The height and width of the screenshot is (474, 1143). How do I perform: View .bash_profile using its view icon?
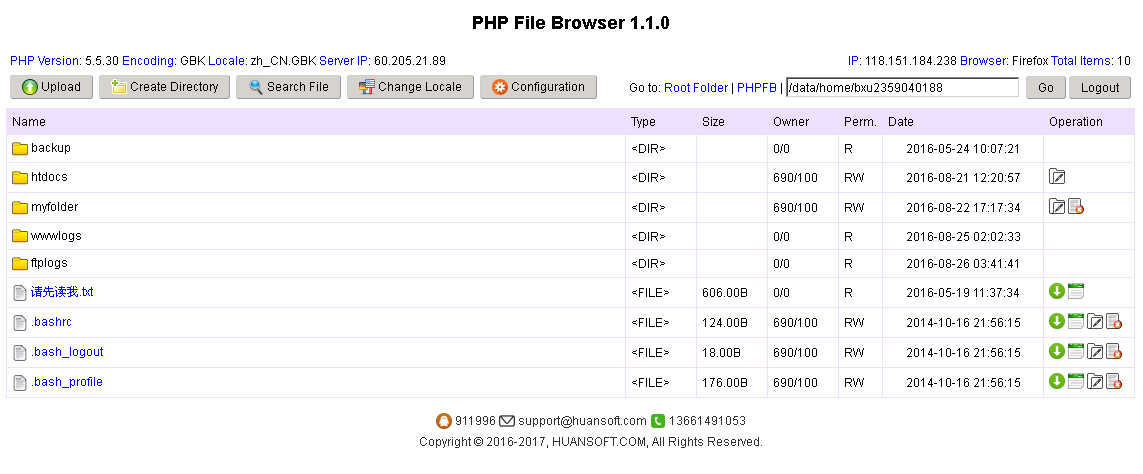tap(1076, 382)
